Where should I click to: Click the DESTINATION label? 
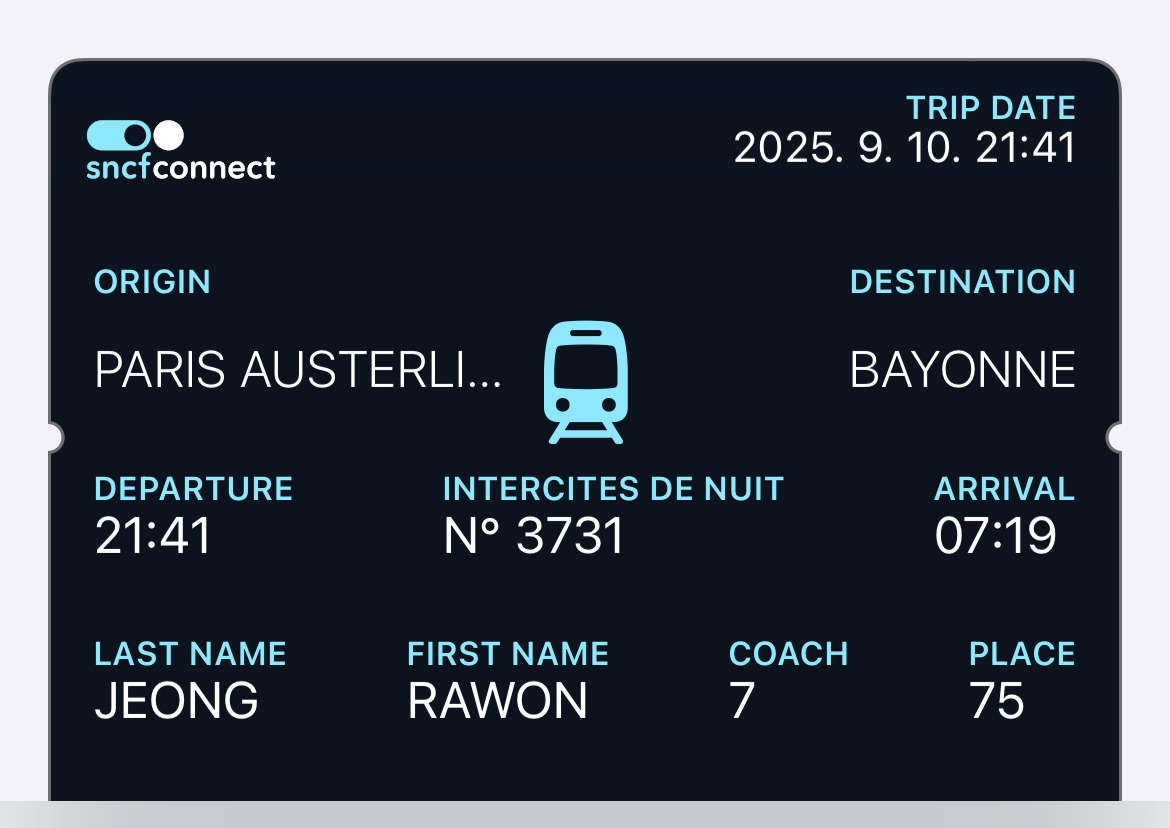pyautogui.click(x=962, y=282)
